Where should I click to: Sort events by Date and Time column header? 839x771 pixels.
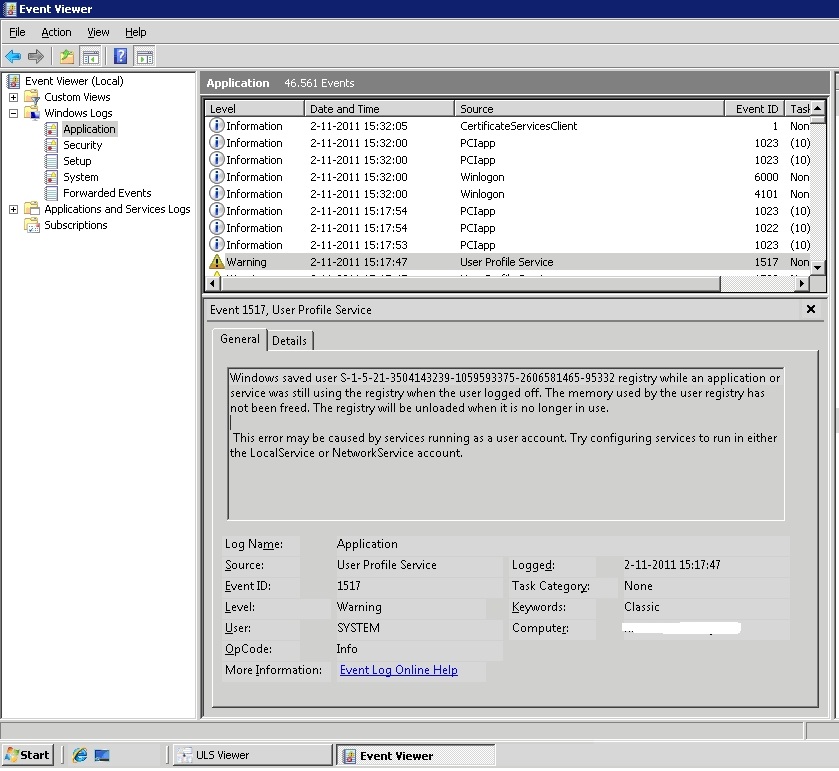click(x=379, y=109)
